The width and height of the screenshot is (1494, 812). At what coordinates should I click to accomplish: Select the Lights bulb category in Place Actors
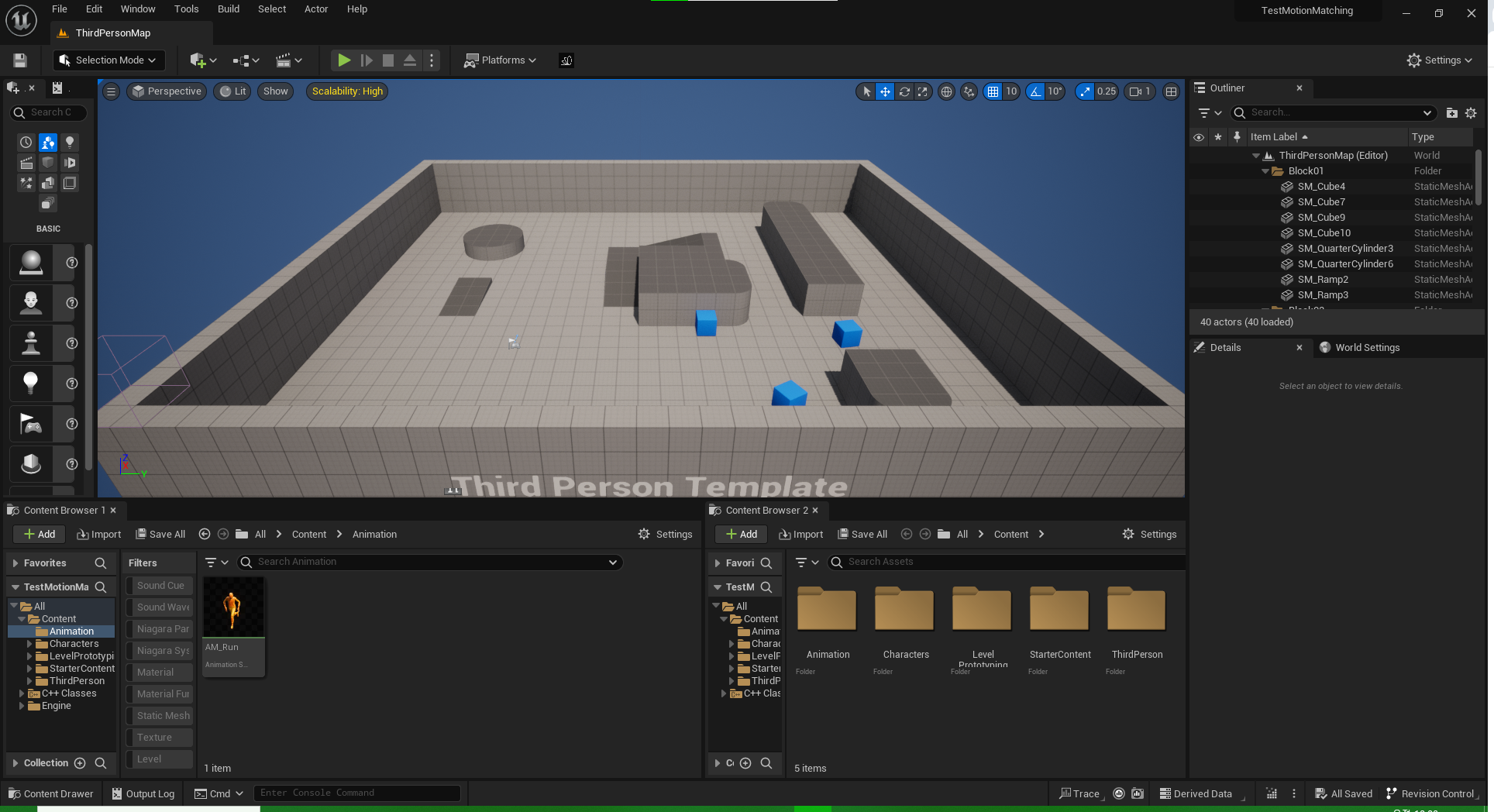[70, 143]
